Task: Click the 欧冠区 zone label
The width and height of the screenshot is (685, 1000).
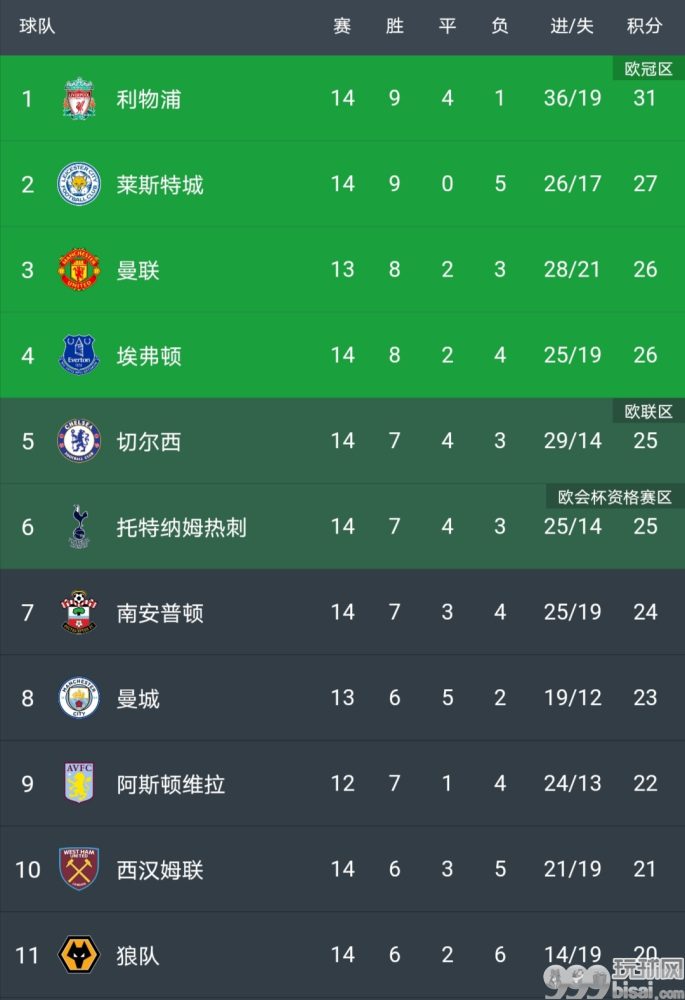Action: [x=649, y=68]
